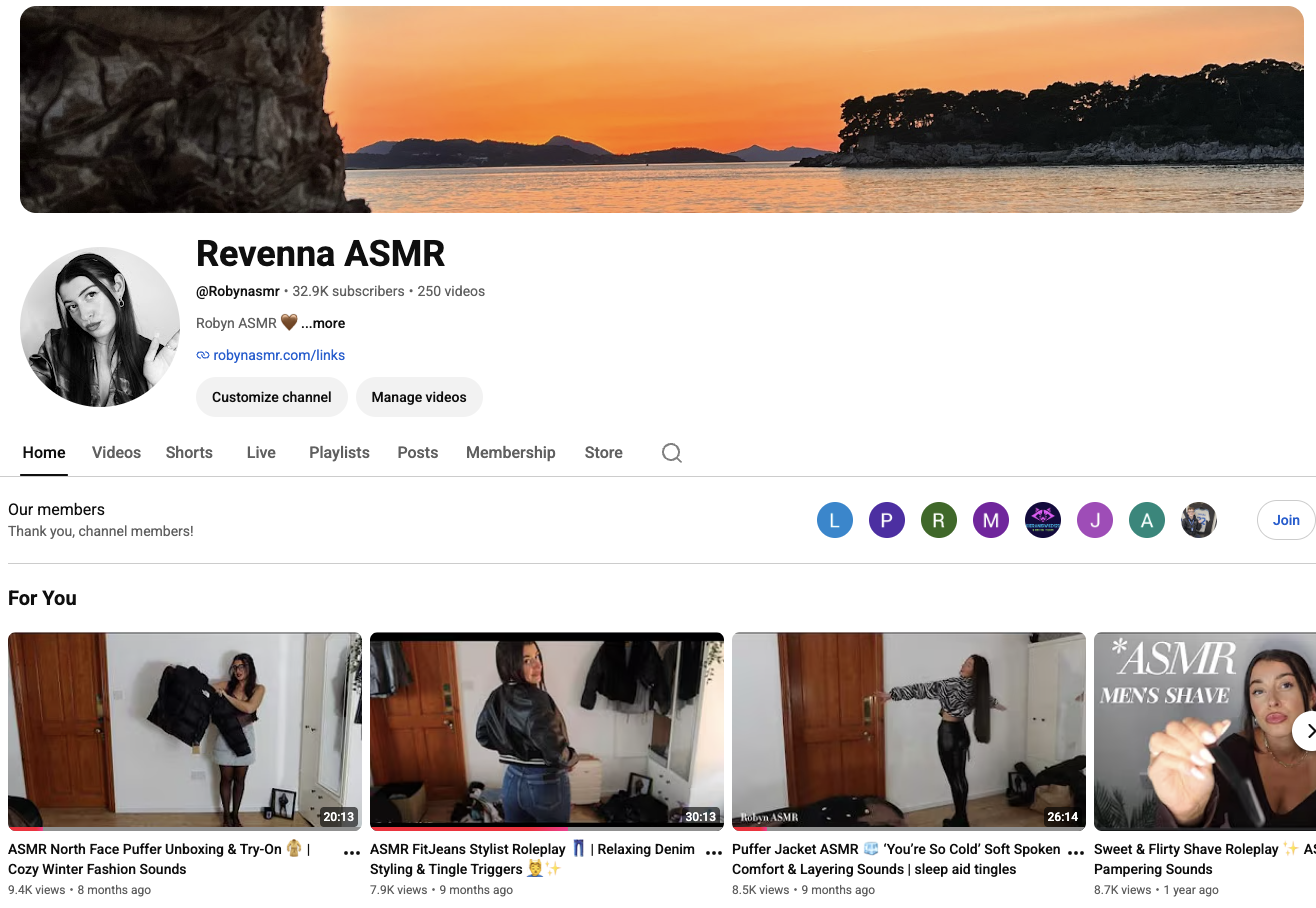
Task: Click member avatar with letter L
Action: pyautogui.click(x=835, y=520)
